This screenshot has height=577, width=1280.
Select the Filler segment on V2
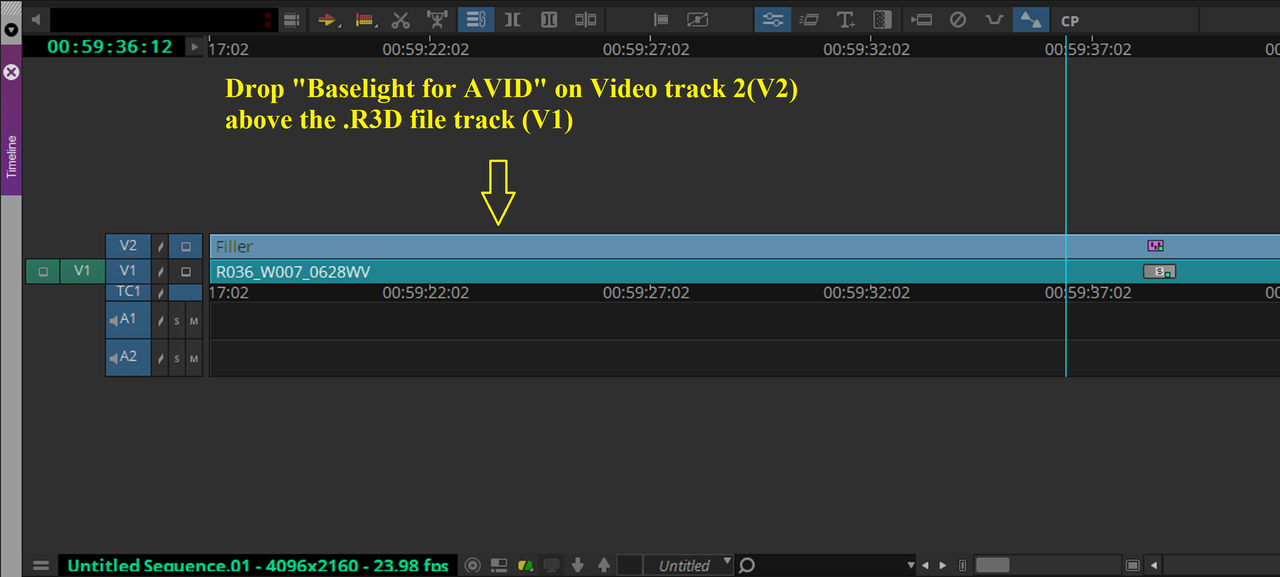pyautogui.click(x=744, y=246)
